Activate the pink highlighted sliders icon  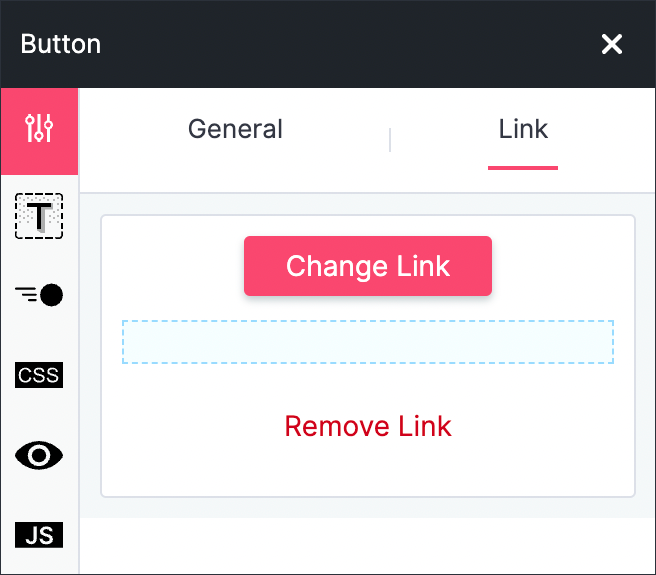click(39, 128)
